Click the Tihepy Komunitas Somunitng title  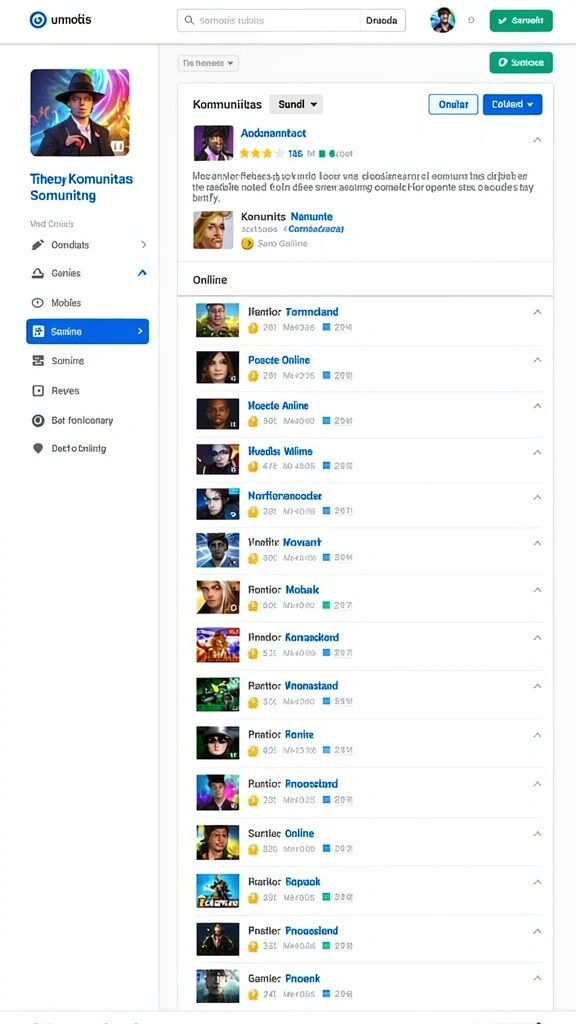coord(82,187)
